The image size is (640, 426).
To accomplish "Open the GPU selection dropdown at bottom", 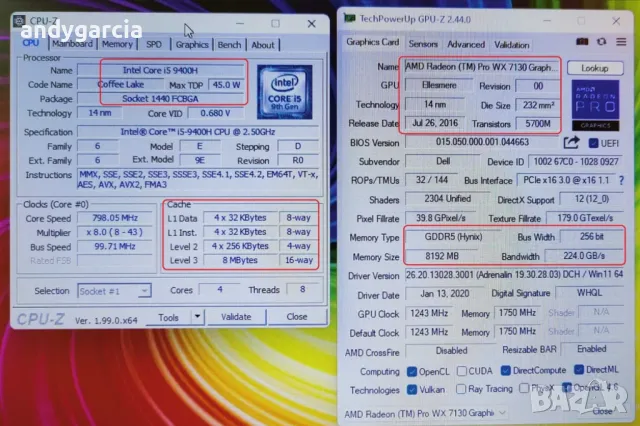I will click(x=425, y=413).
